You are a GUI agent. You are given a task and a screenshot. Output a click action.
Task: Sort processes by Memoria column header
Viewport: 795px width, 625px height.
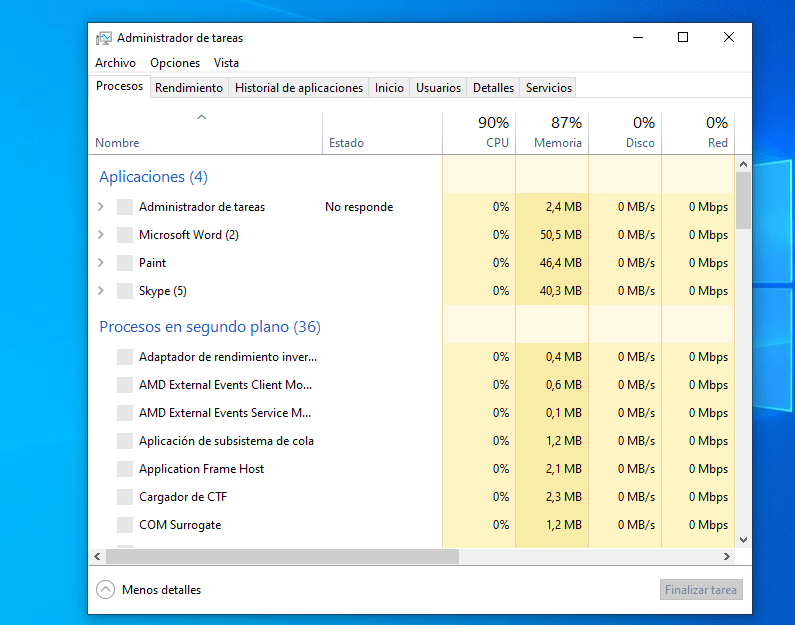[552, 133]
